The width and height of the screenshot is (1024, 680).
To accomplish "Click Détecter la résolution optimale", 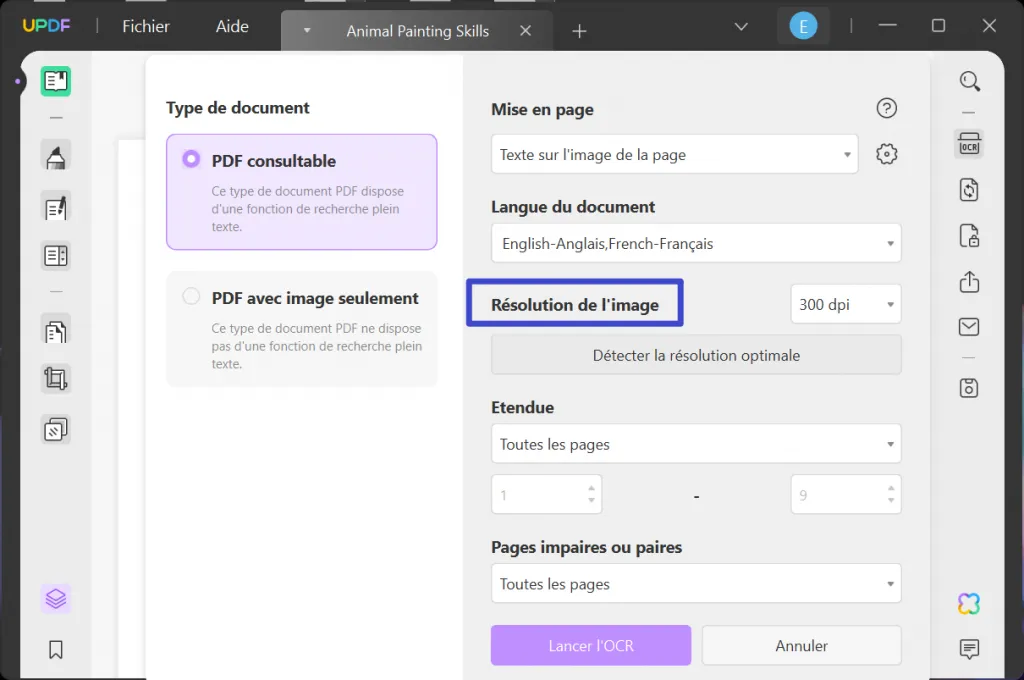I will click(695, 354).
